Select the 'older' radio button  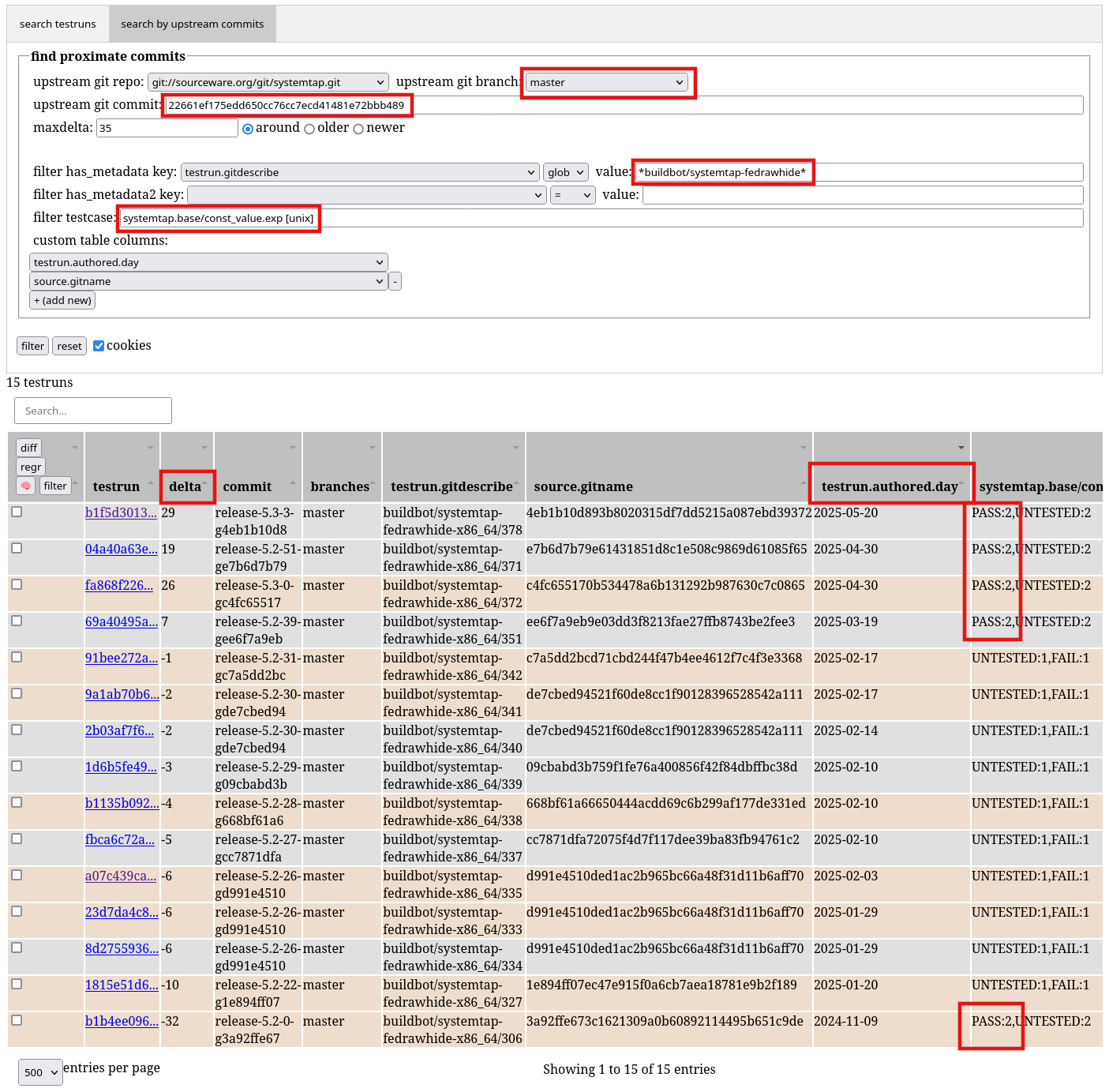(x=309, y=129)
